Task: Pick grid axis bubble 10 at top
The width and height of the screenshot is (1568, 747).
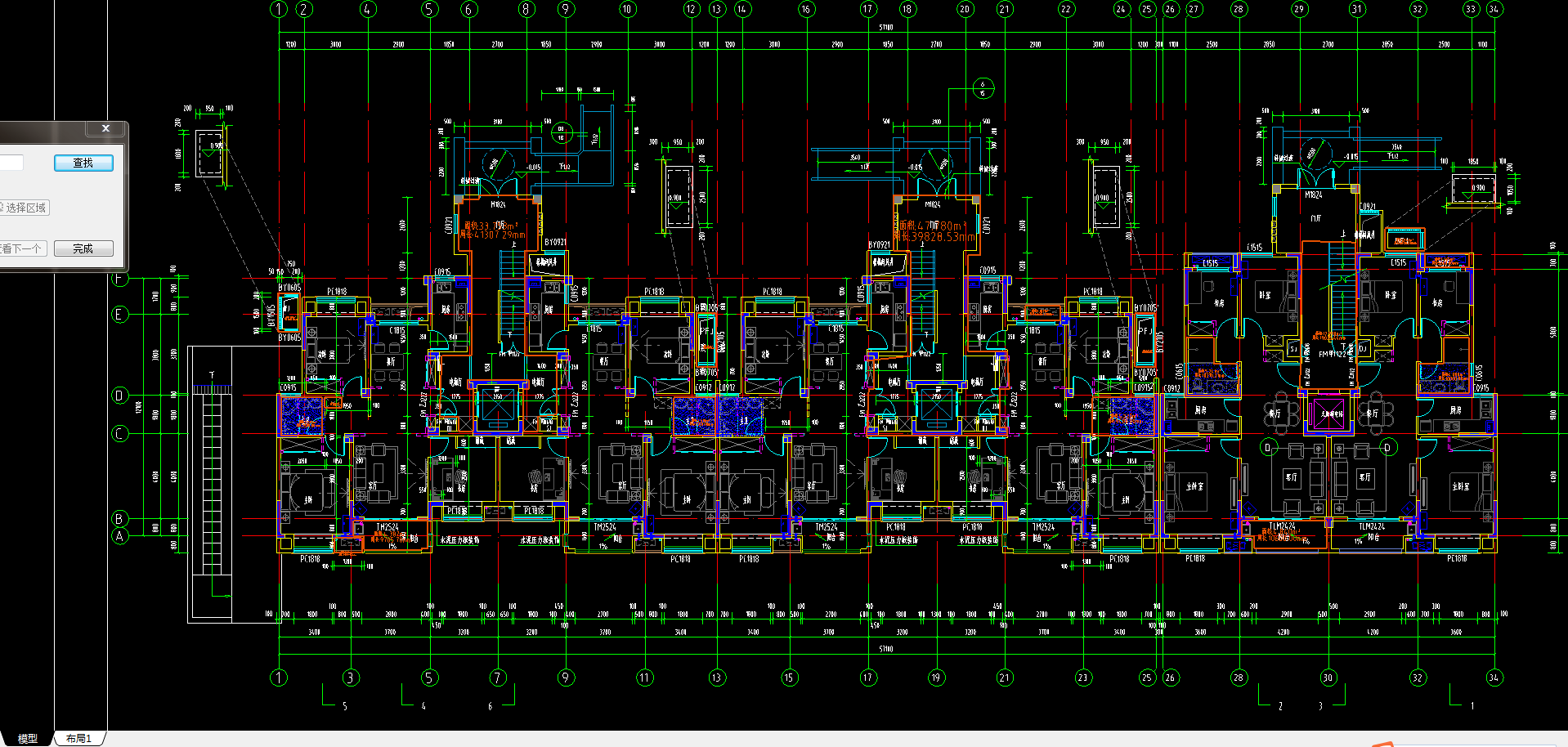Action: click(627, 9)
